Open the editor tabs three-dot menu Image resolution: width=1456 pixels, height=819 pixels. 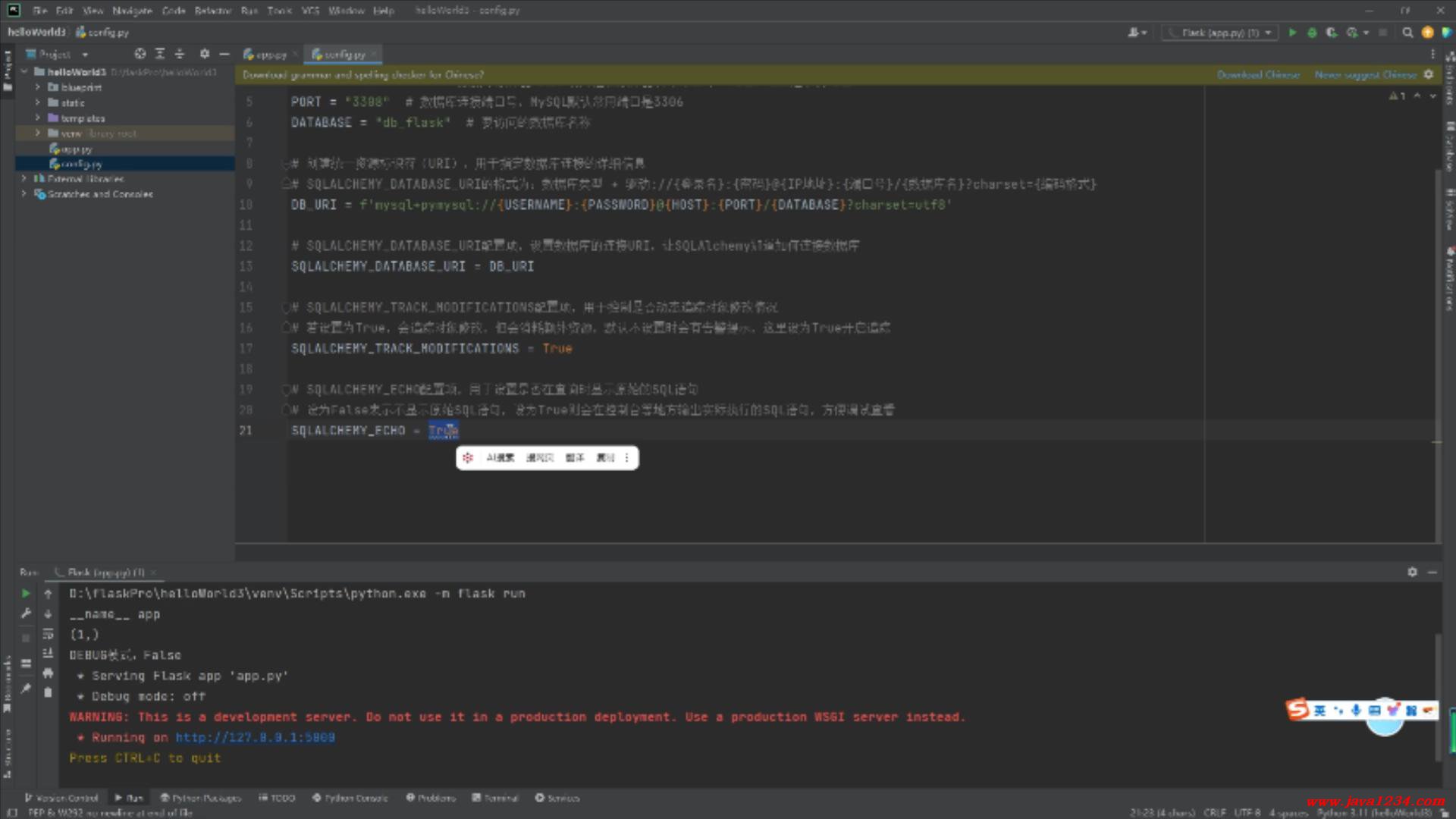[x=1432, y=54]
